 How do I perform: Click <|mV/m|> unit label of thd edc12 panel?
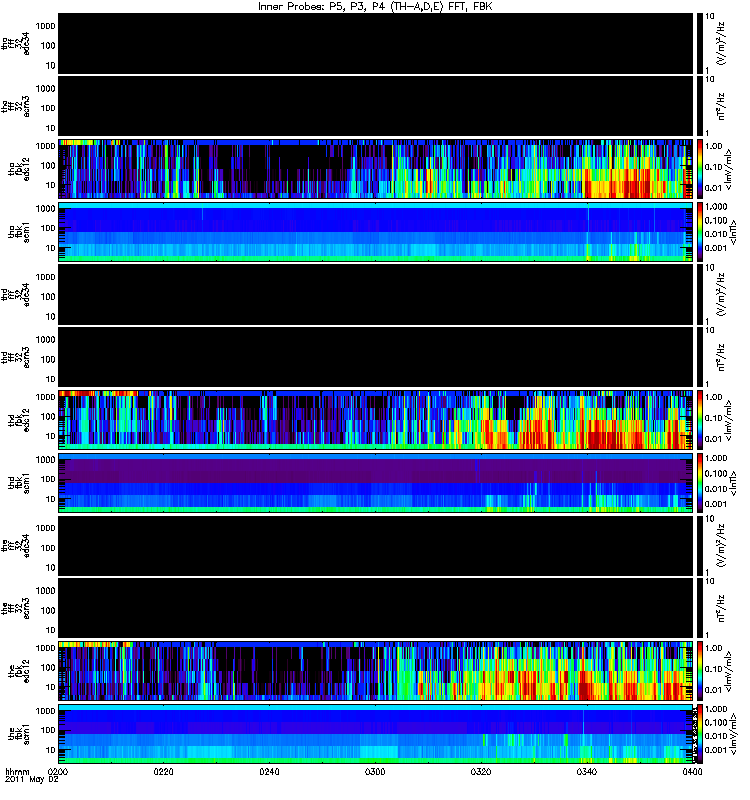point(728,420)
